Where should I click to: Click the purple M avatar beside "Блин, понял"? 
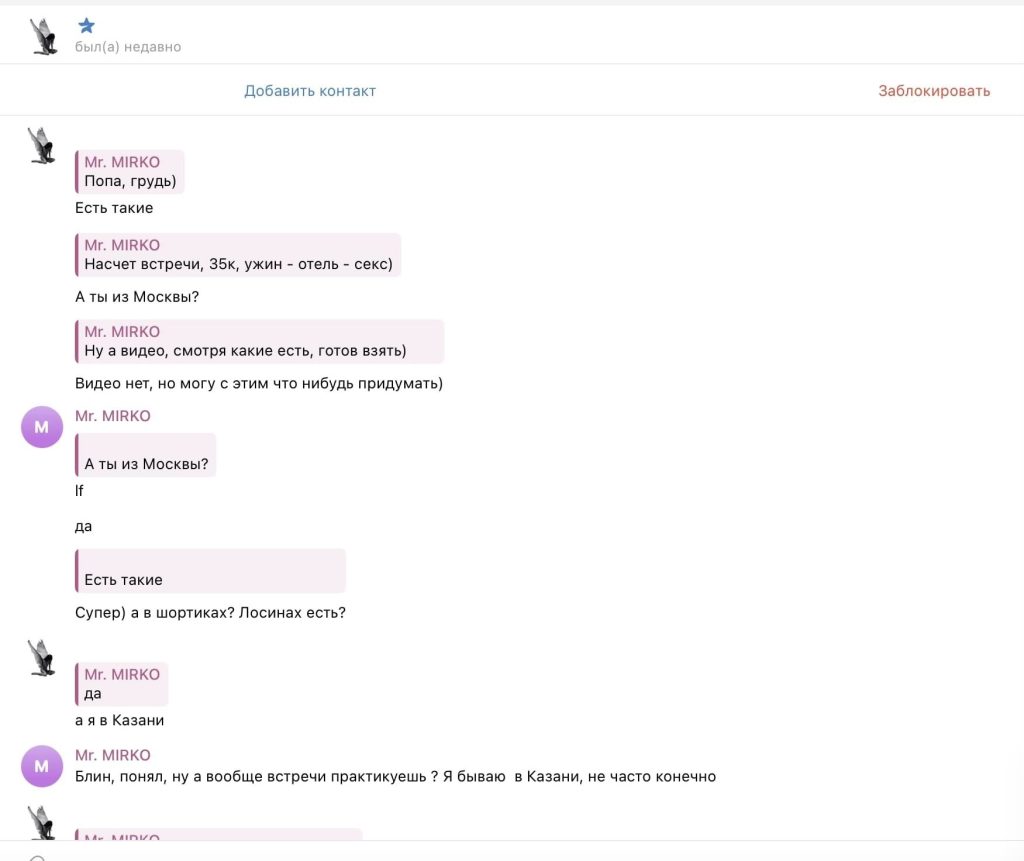point(42,766)
